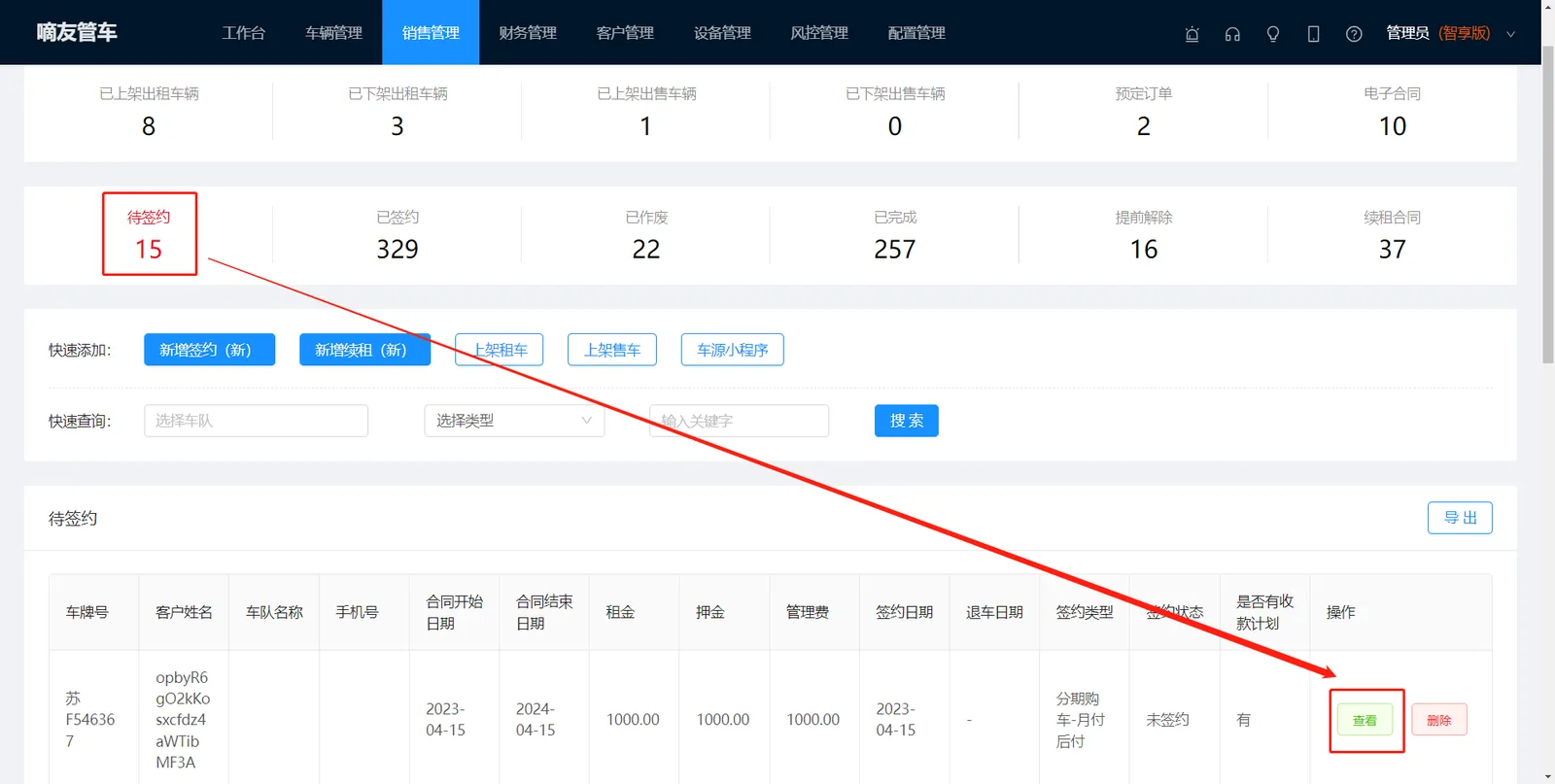Click the 搜索 button
1555x784 pixels.
click(x=907, y=421)
